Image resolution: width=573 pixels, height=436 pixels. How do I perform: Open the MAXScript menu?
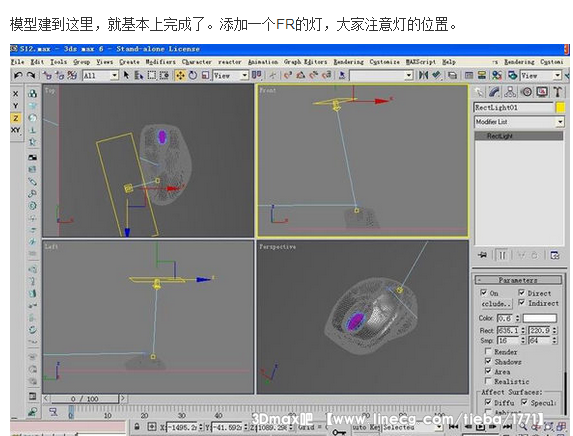pos(421,62)
